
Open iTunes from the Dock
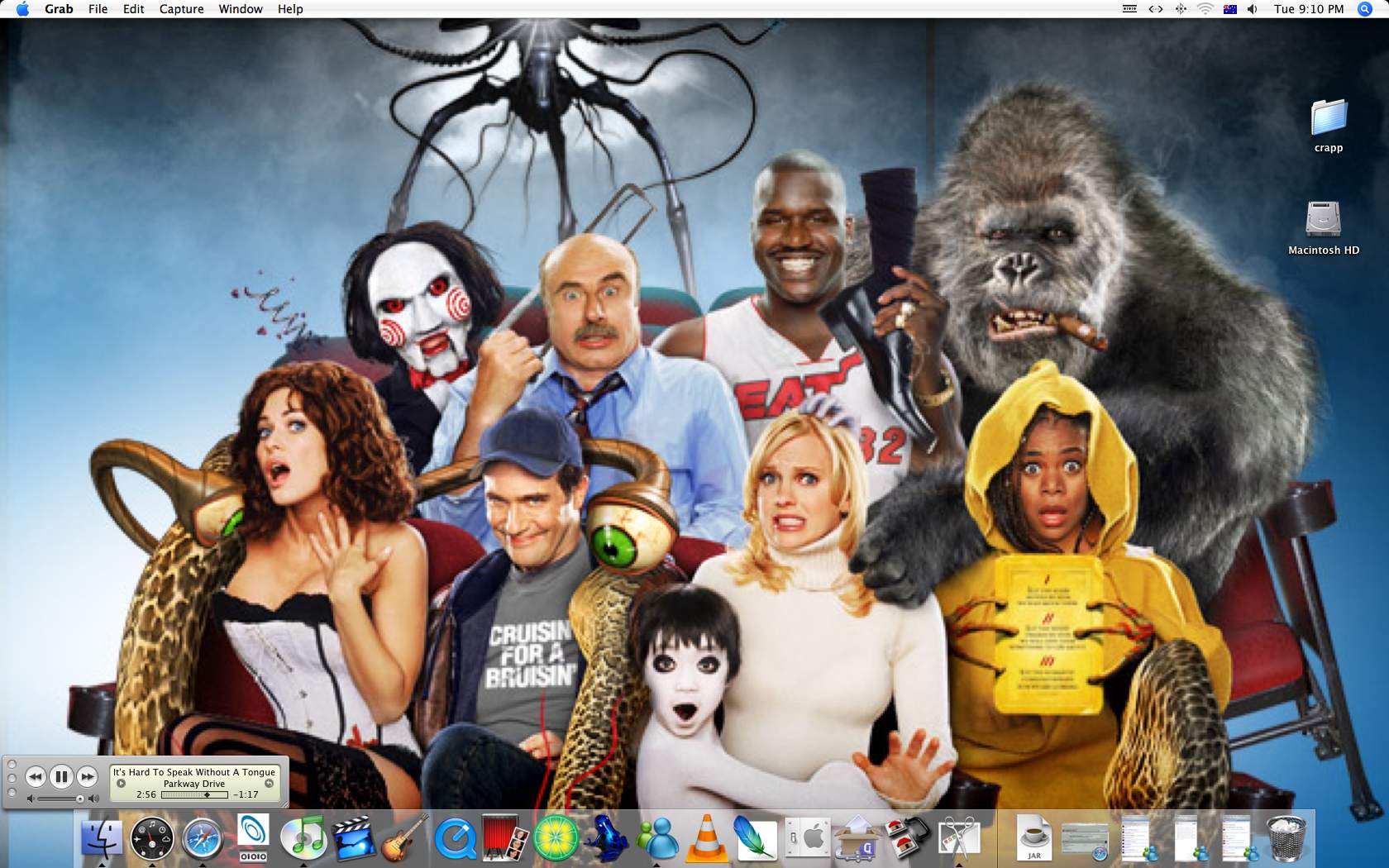coord(303,837)
